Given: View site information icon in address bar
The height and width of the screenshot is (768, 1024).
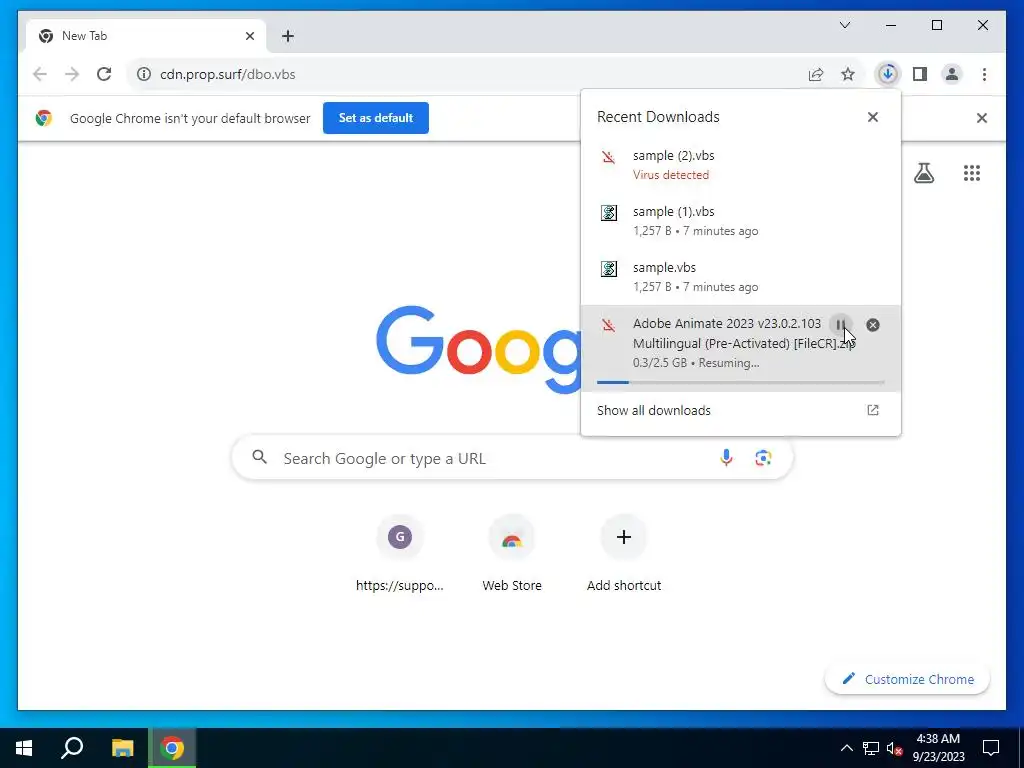Looking at the screenshot, I should 144,74.
